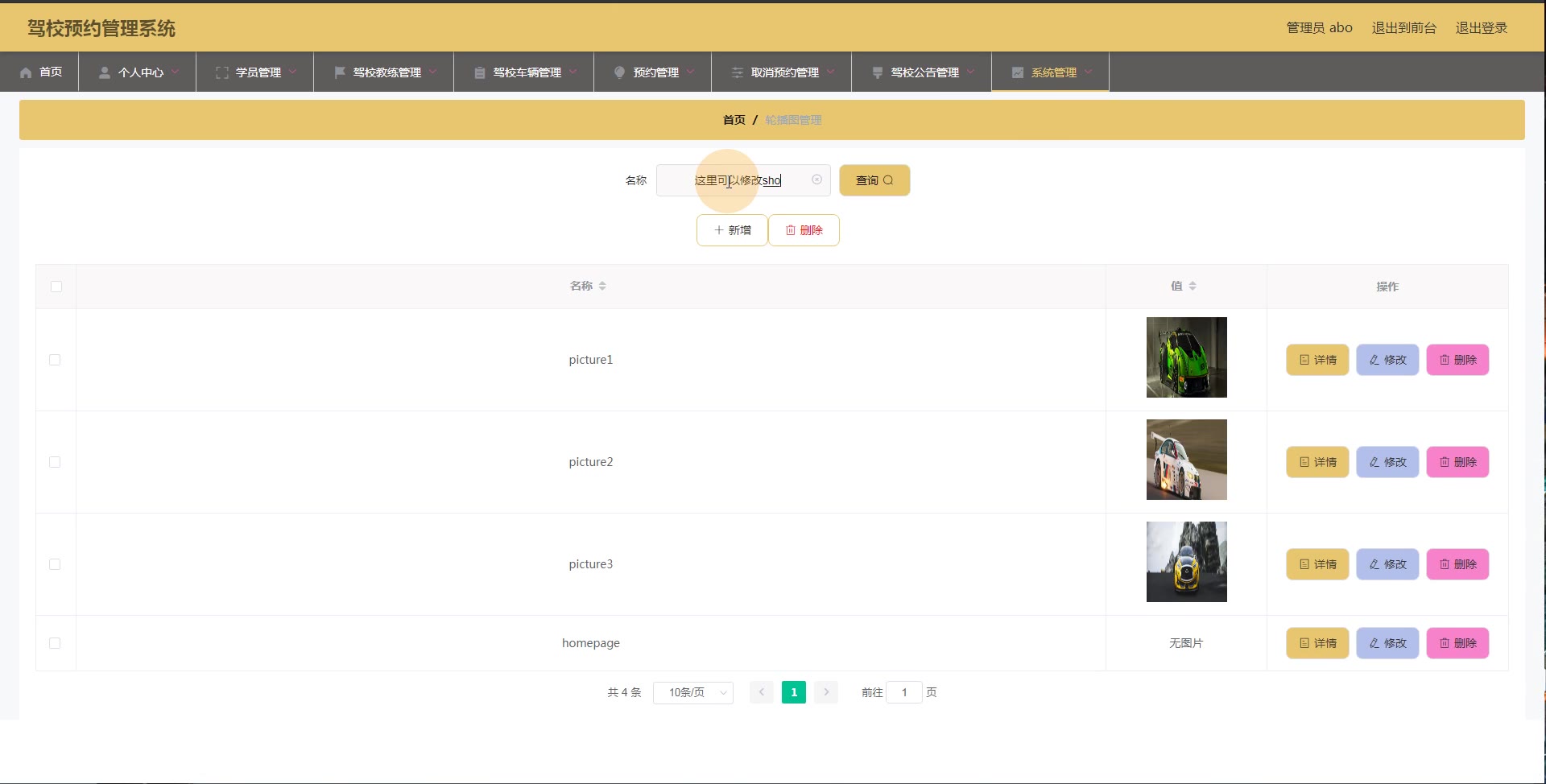Click the person icon for 个人中心
Viewport: 1546px width, 784px height.
click(105, 72)
